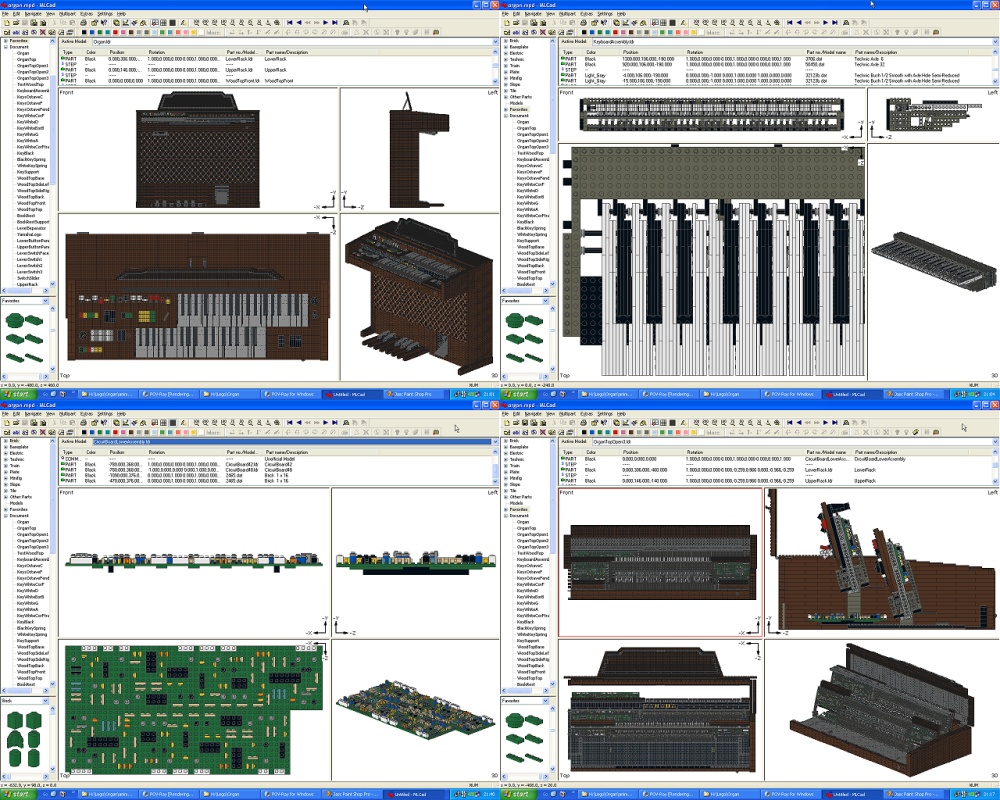Toggle the grid button in Organ.ldr toolbar

click(155, 22)
